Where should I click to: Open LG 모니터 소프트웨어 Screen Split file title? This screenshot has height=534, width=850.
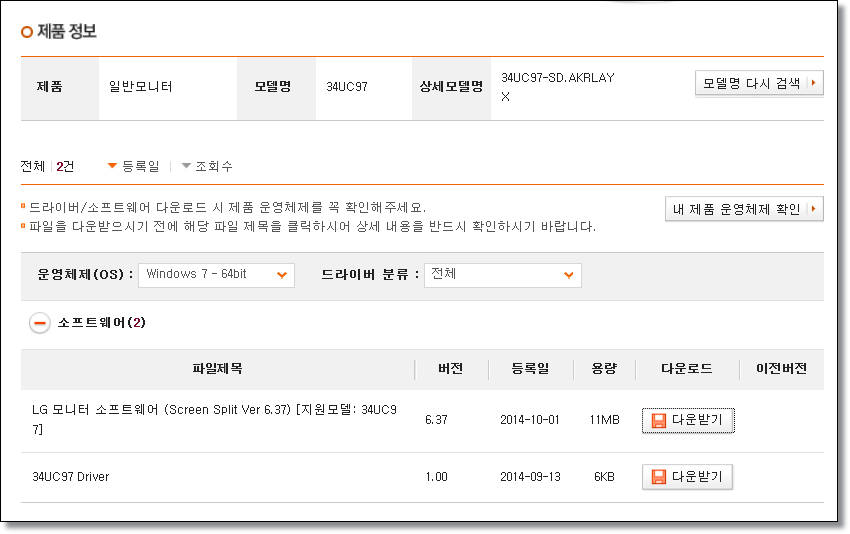tap(214, 419)
